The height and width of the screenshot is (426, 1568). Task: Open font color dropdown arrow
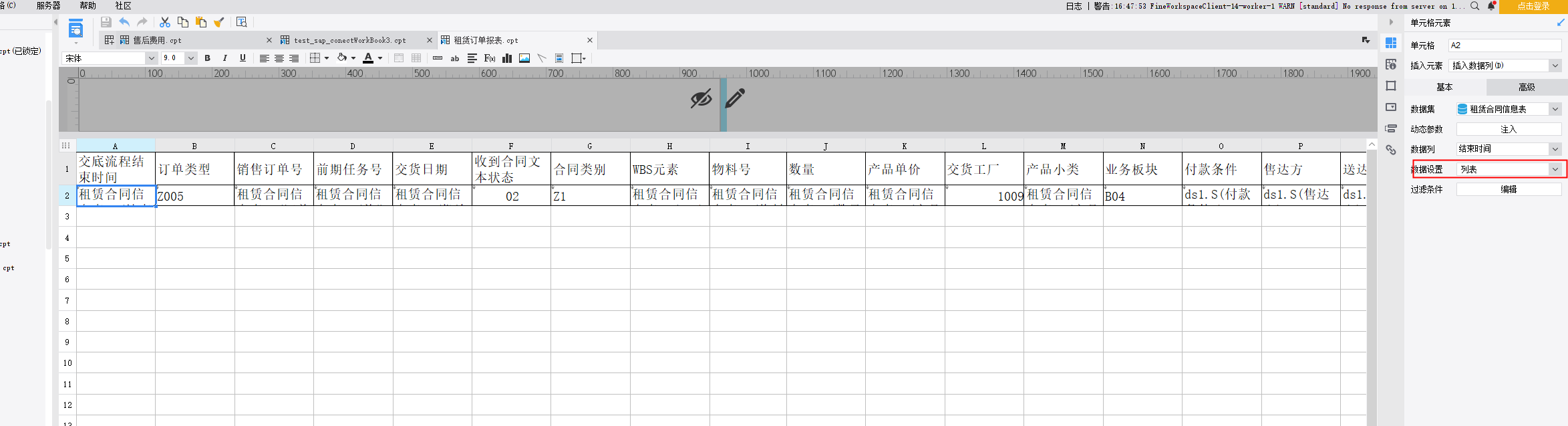click(380, 58)
